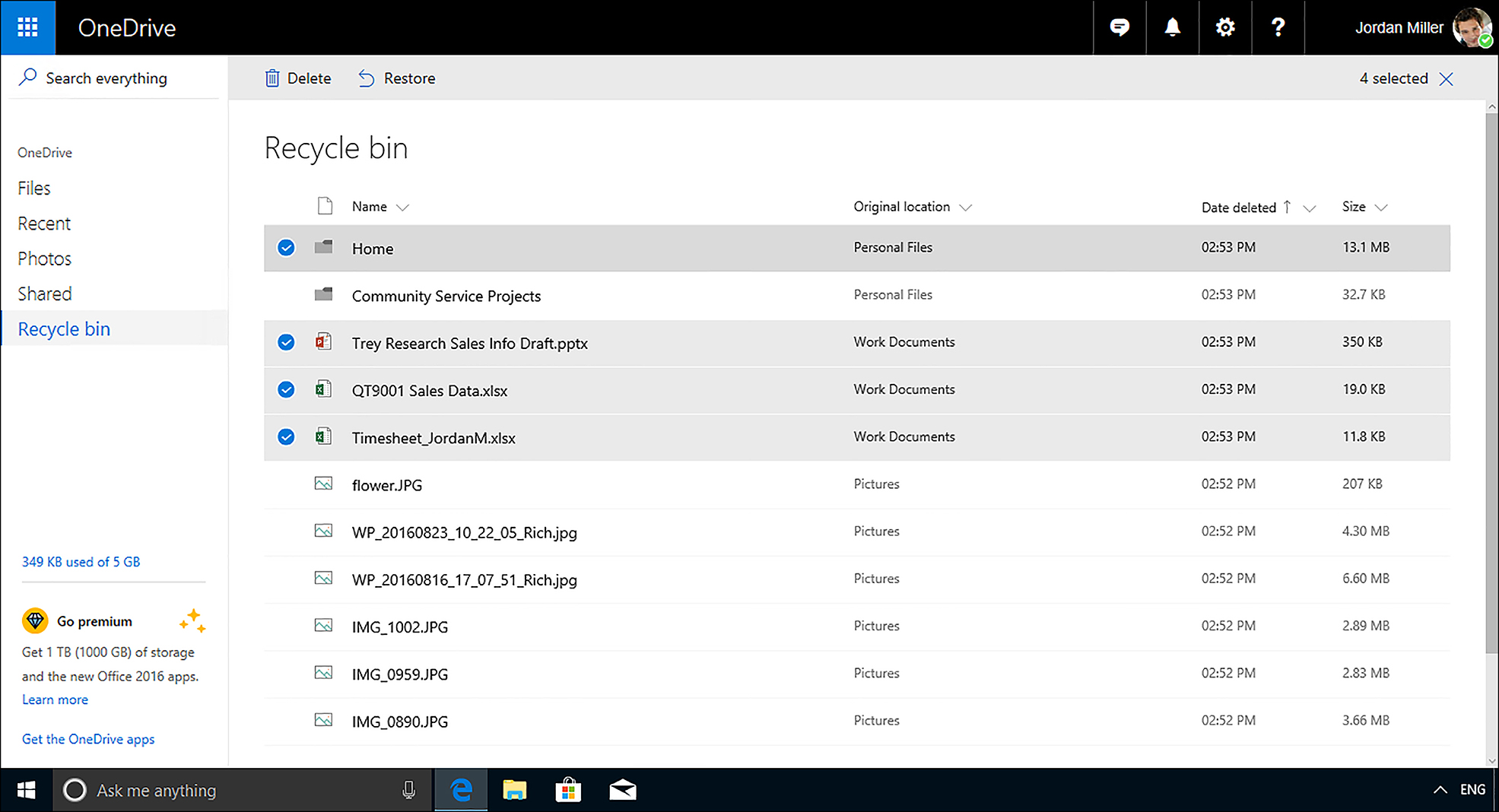The image size is (1499, 812).
Task: Open the settings gear
Action: (1225, 27)
